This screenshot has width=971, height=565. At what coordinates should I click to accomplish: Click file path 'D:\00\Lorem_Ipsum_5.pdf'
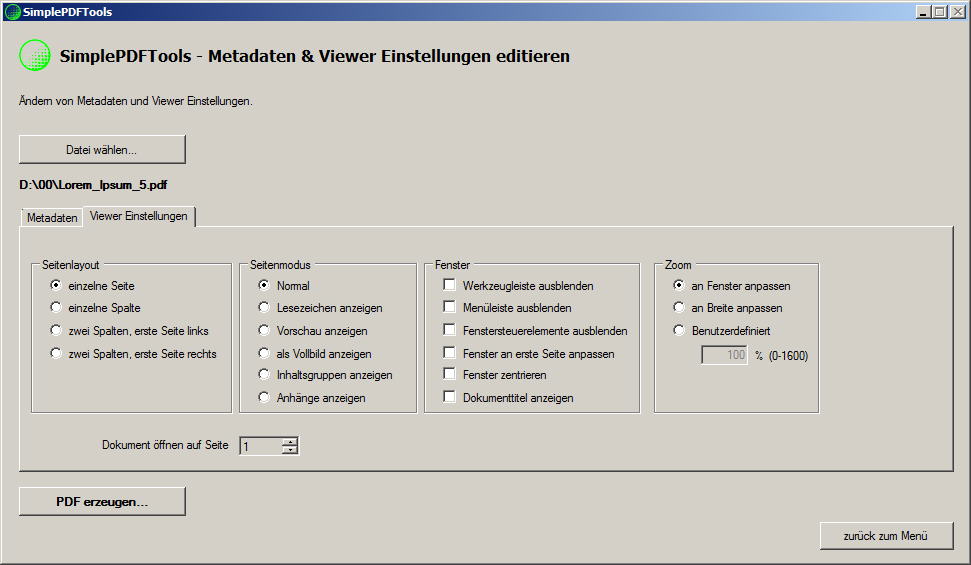[94, 185]
